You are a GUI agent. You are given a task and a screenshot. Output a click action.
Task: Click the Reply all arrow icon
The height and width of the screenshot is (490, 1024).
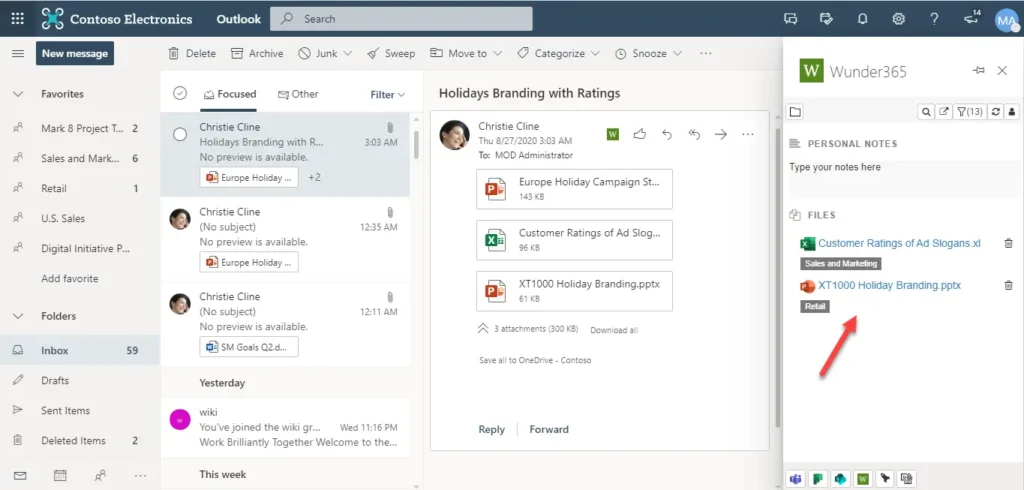[x=694, y=134]
